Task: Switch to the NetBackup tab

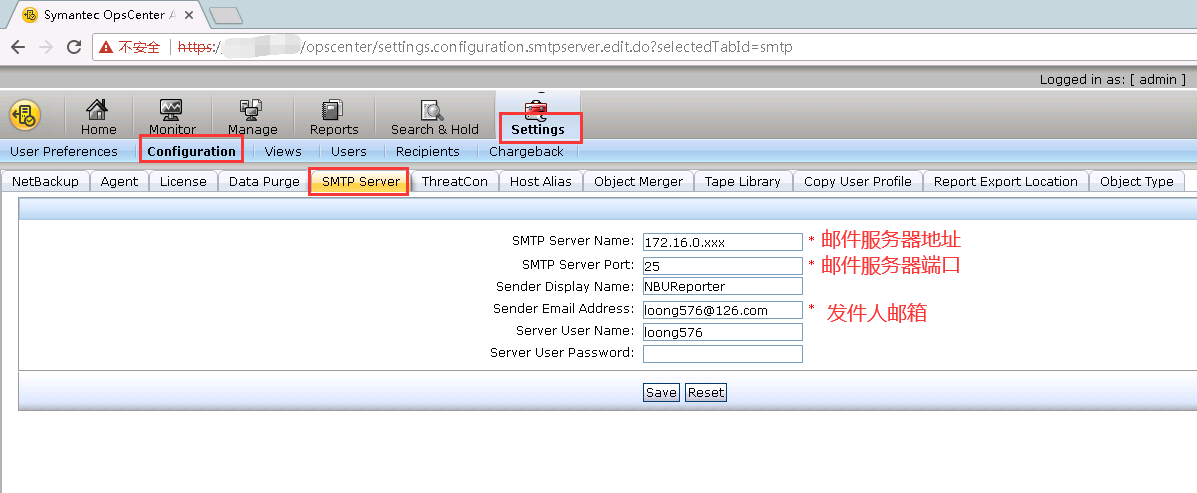Action: (46, 182)
